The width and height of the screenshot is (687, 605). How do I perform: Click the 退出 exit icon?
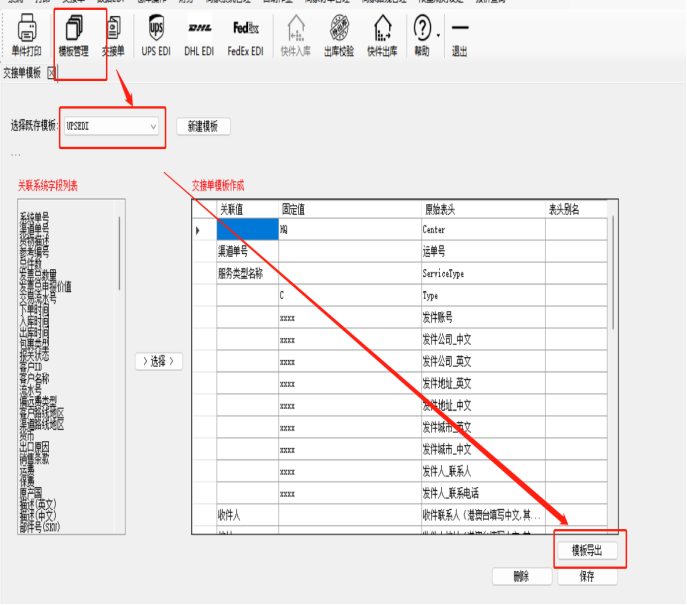(x=459, y=35)
